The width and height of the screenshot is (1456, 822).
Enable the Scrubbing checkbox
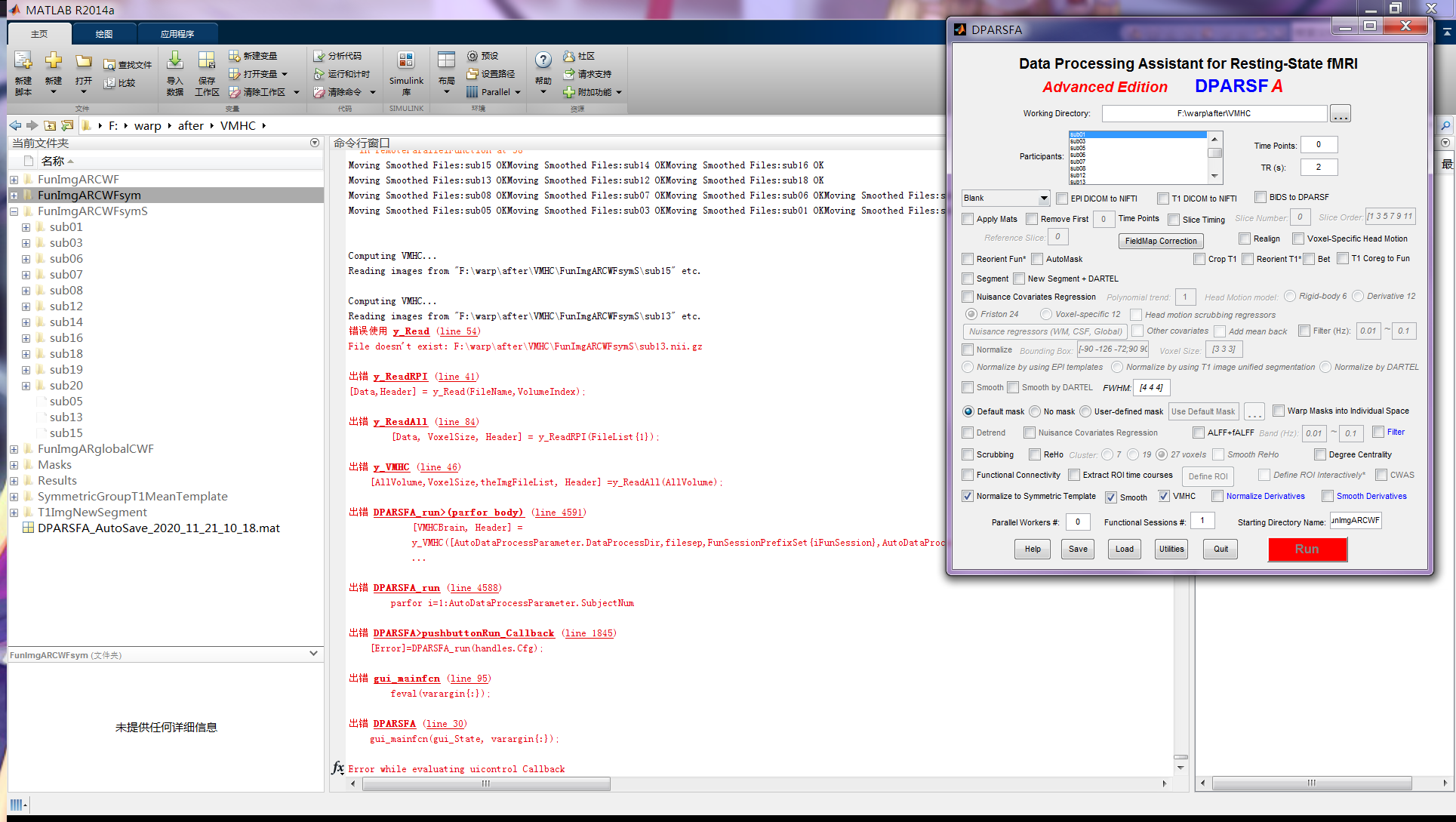coord(968,454)
